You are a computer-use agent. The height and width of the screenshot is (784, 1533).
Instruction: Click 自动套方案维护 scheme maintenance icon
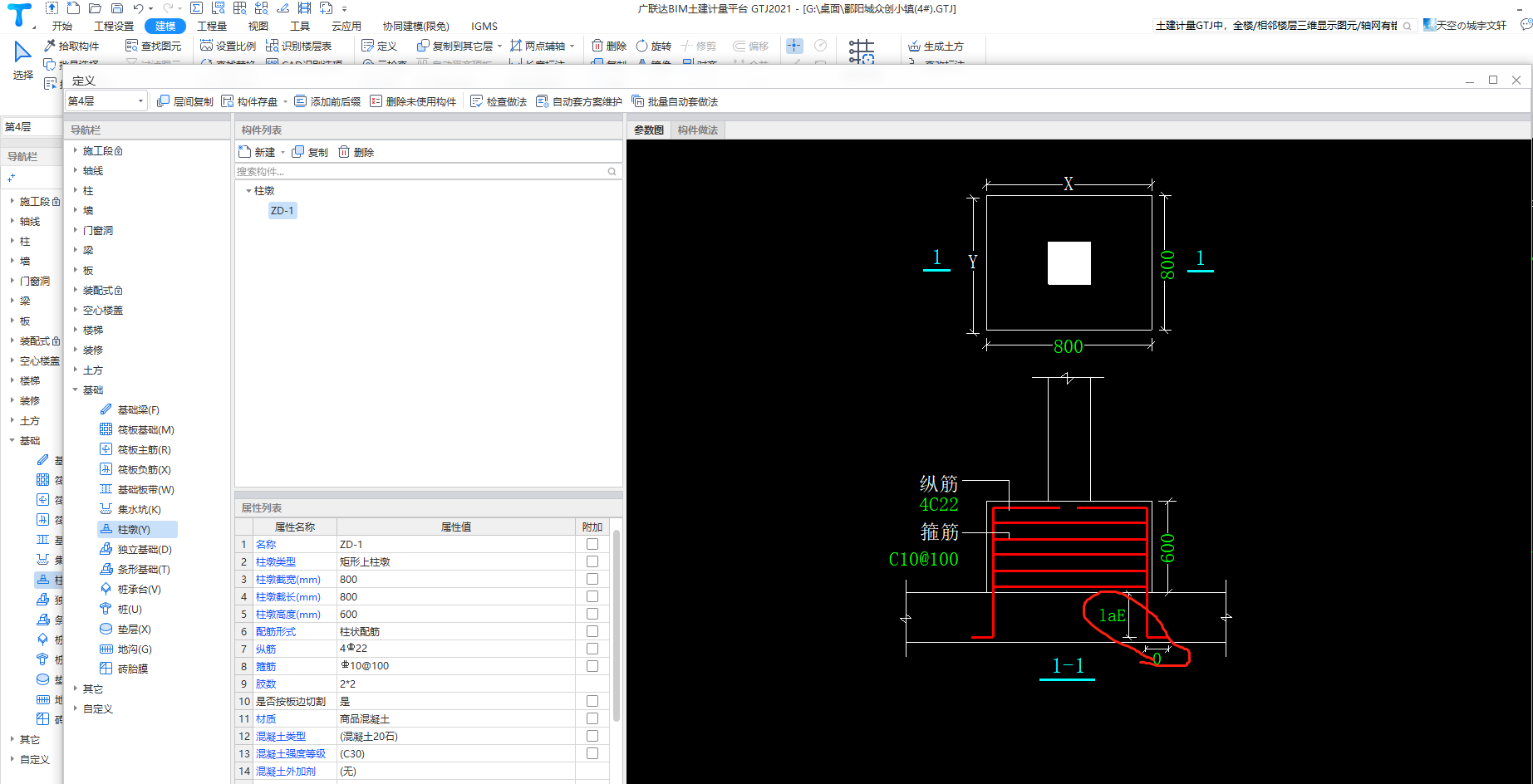coord(543,101)
